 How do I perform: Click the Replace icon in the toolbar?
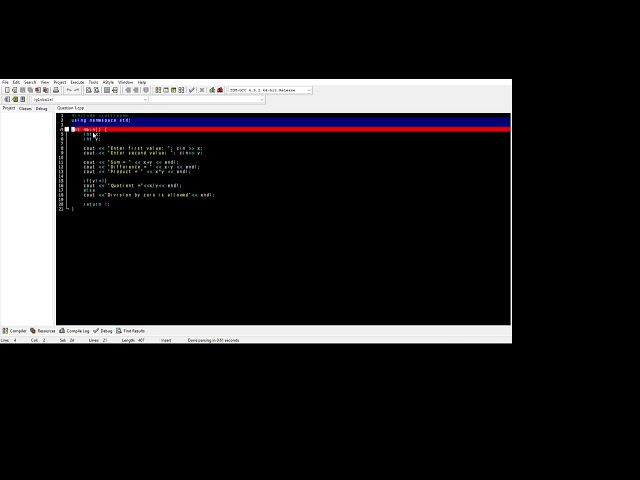click(x=96, y=90)
